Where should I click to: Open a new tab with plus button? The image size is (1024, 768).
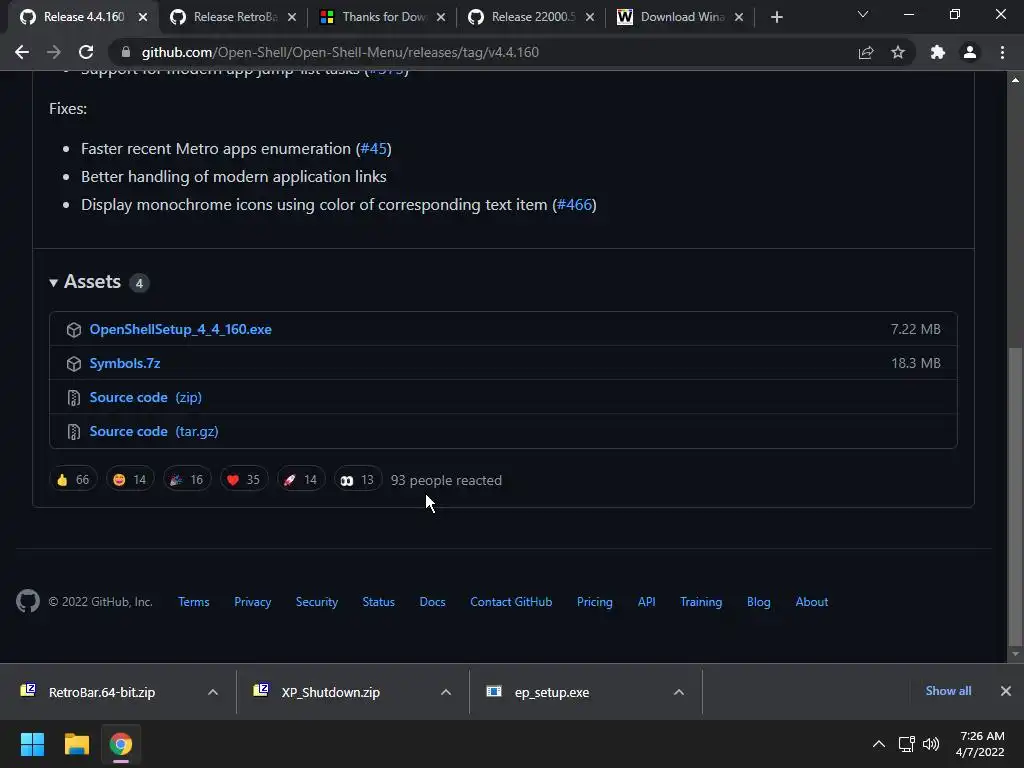coord(776,17)
